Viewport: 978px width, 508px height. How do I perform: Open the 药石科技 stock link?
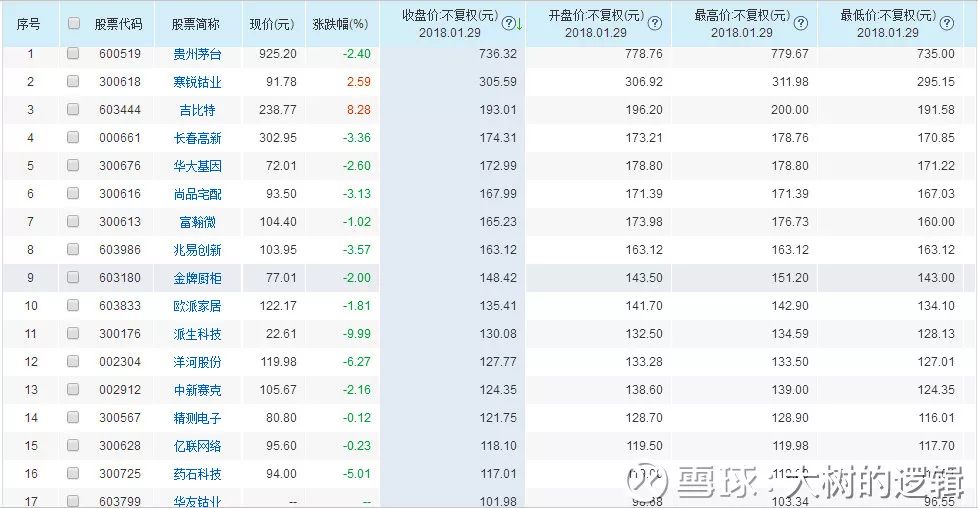pos(197,474)
